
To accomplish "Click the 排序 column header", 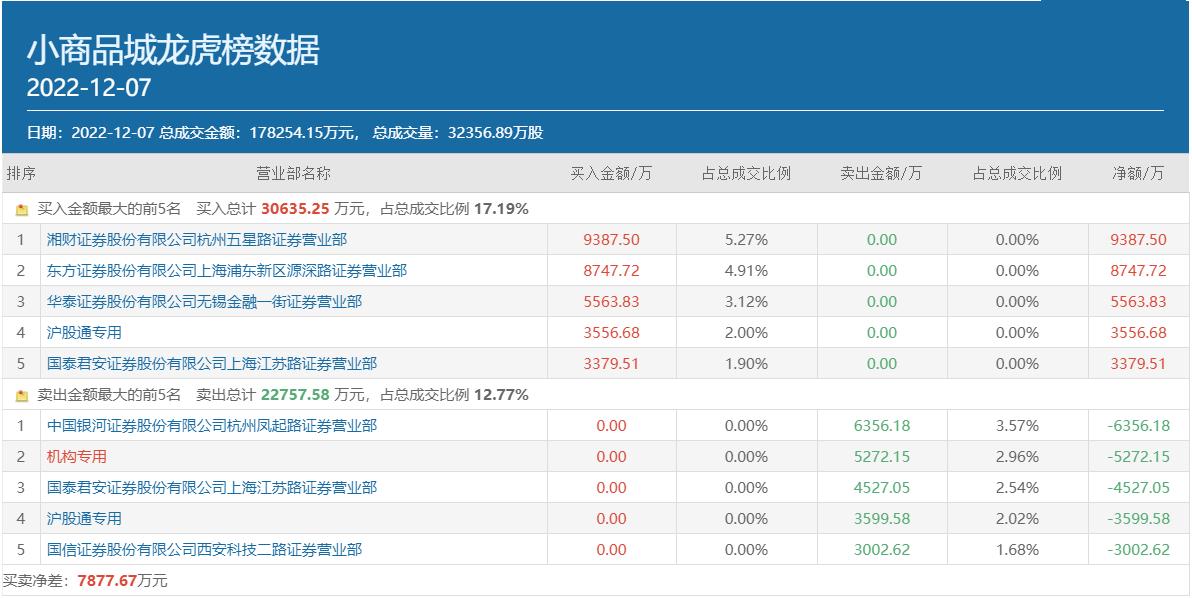I will [x=21, y=174].
